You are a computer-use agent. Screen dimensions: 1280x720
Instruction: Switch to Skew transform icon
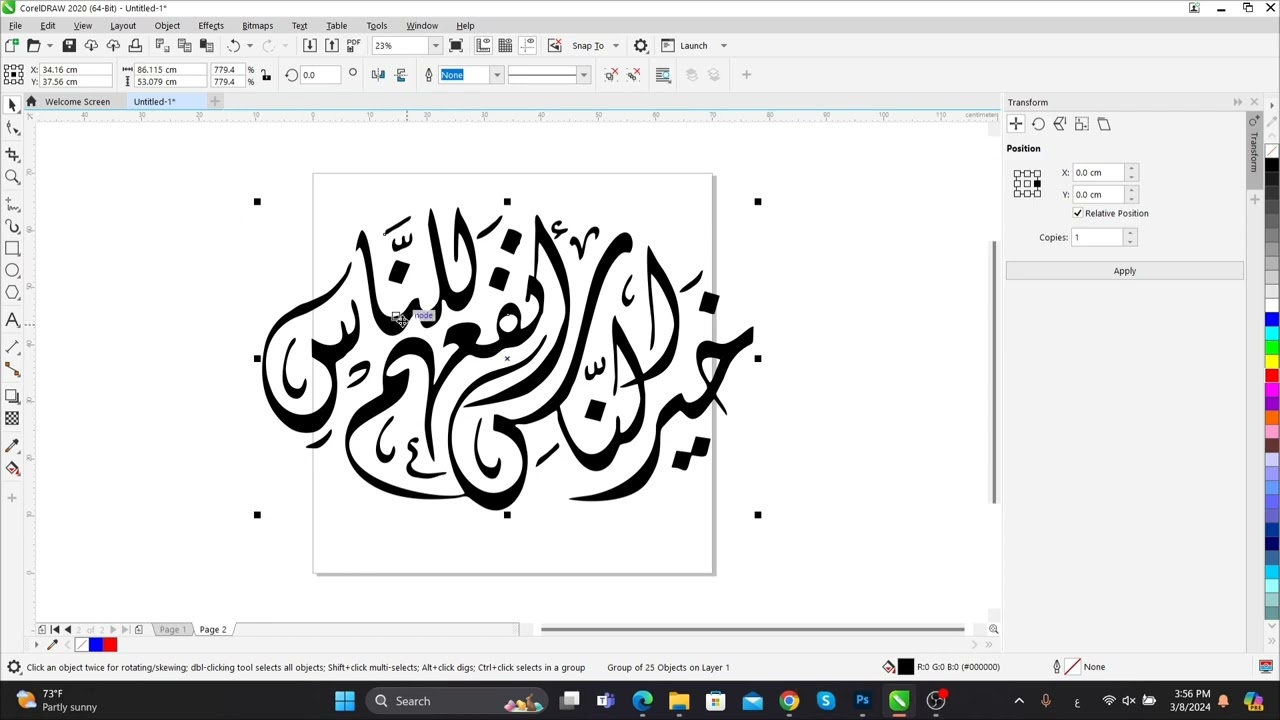(x=1104, y=124)
